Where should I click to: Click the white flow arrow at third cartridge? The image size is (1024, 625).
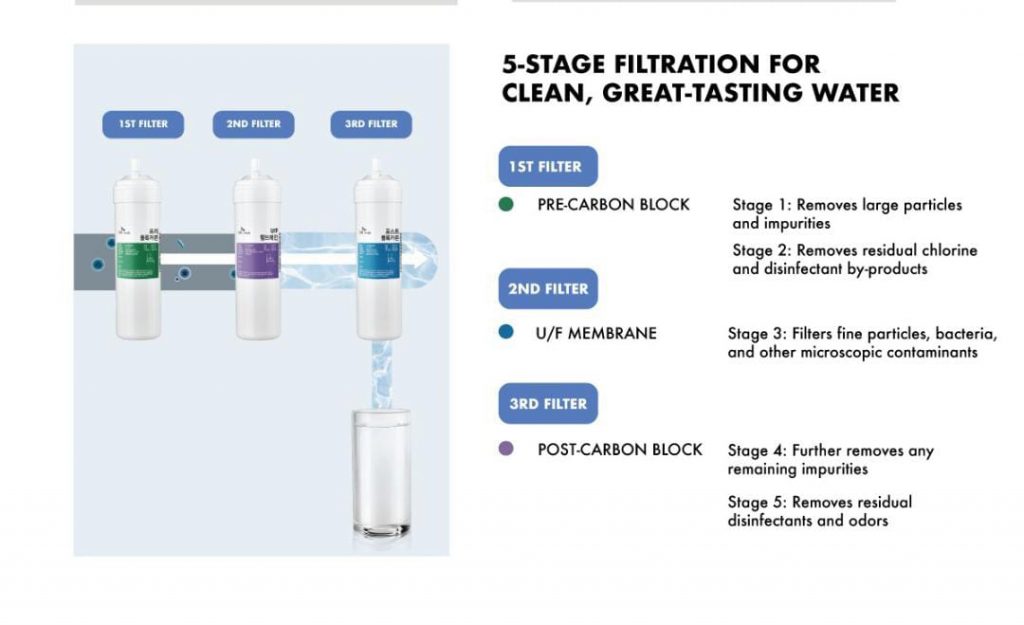pyautogui.click(x=418, y=260)
